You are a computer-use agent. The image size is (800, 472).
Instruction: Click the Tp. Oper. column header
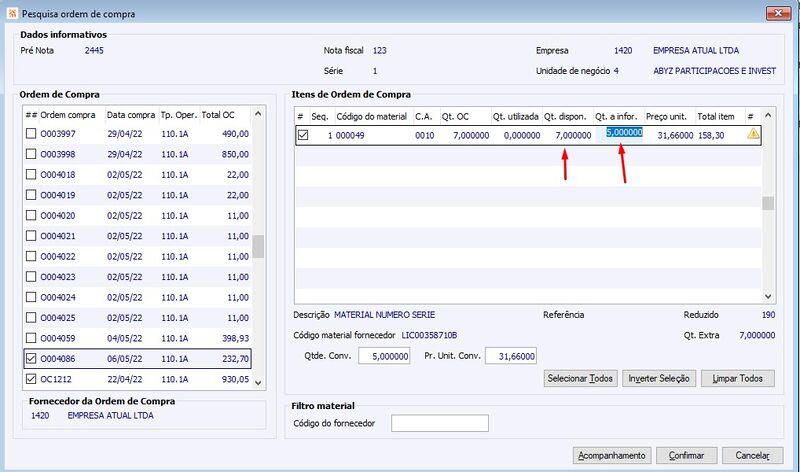click(x=179, y=115)
